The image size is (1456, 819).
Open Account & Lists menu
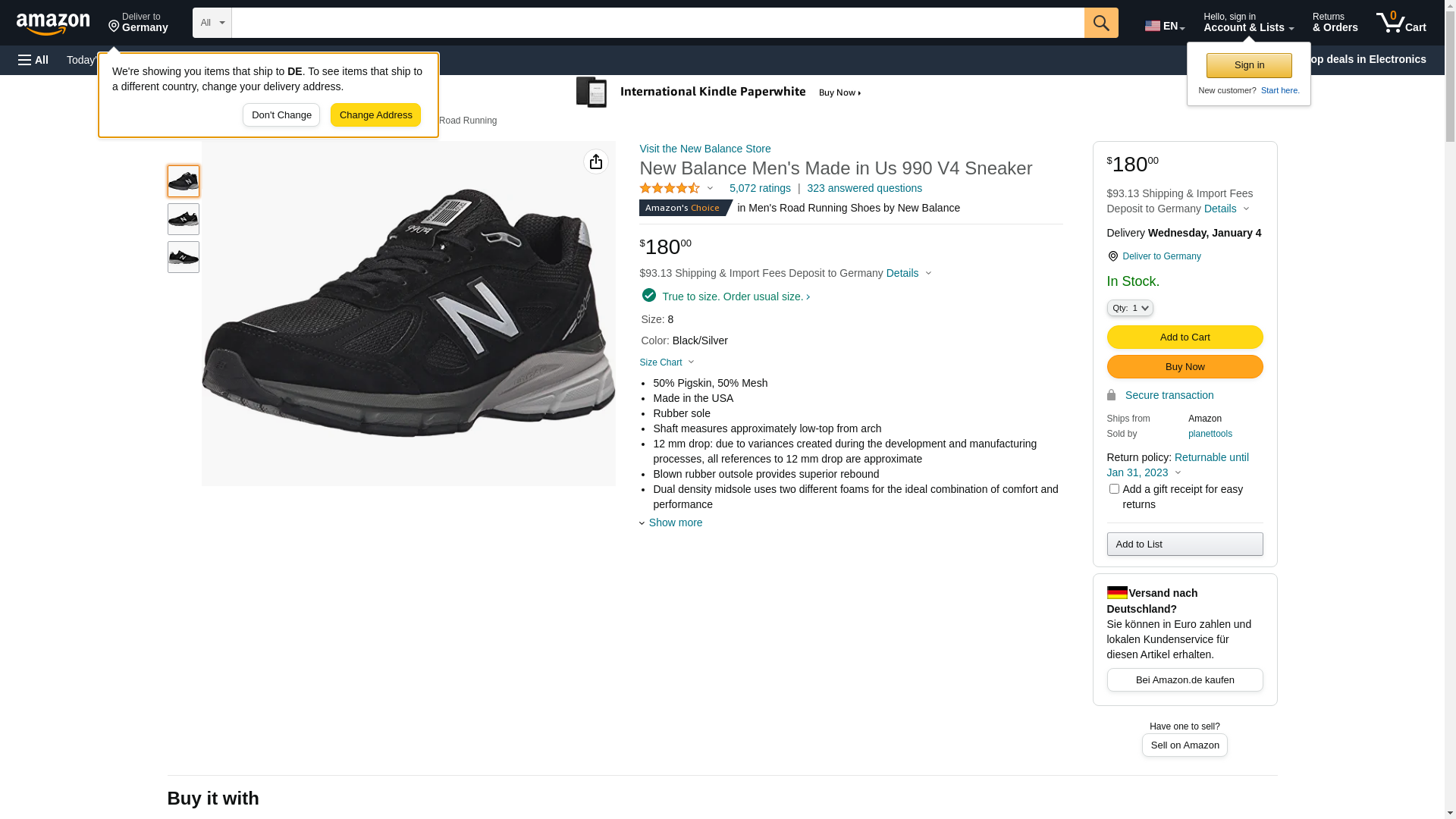click(x=1248, y=23)
